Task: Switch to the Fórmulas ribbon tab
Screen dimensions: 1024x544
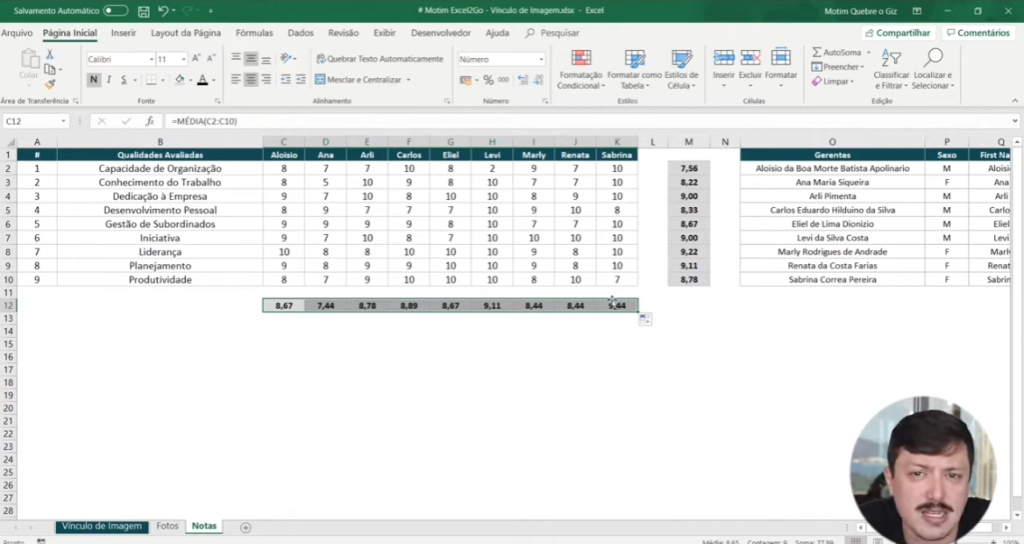Action: 254,33
